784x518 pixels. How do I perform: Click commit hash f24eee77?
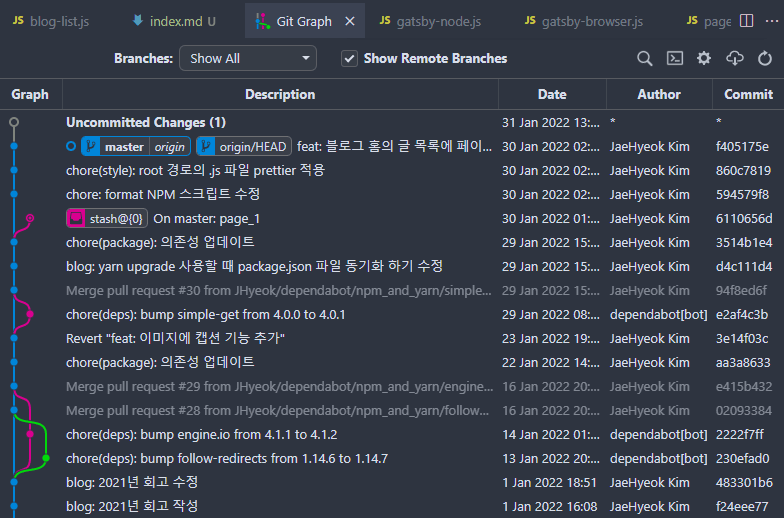tap(742, 506)
